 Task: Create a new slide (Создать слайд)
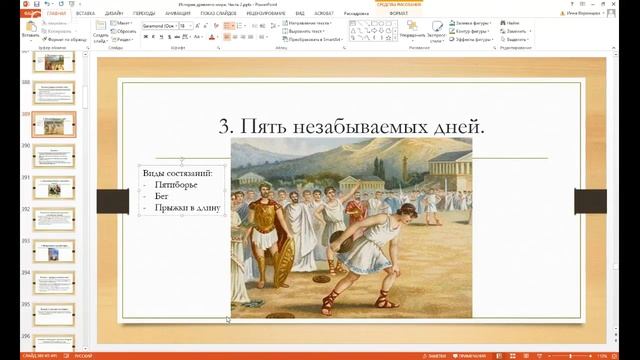(x=100, y=32)
